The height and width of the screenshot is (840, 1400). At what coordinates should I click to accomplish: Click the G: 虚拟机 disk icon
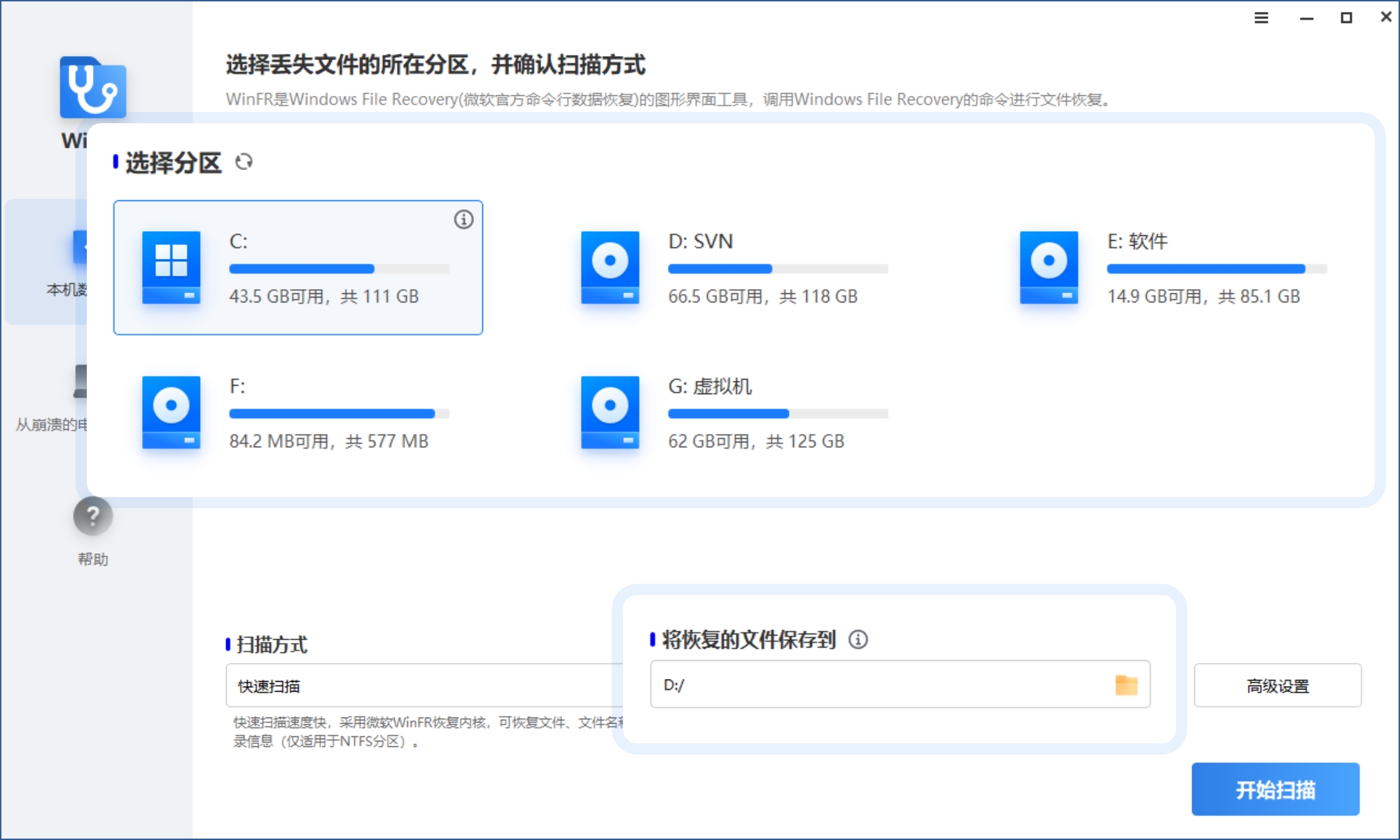point(610,412)
